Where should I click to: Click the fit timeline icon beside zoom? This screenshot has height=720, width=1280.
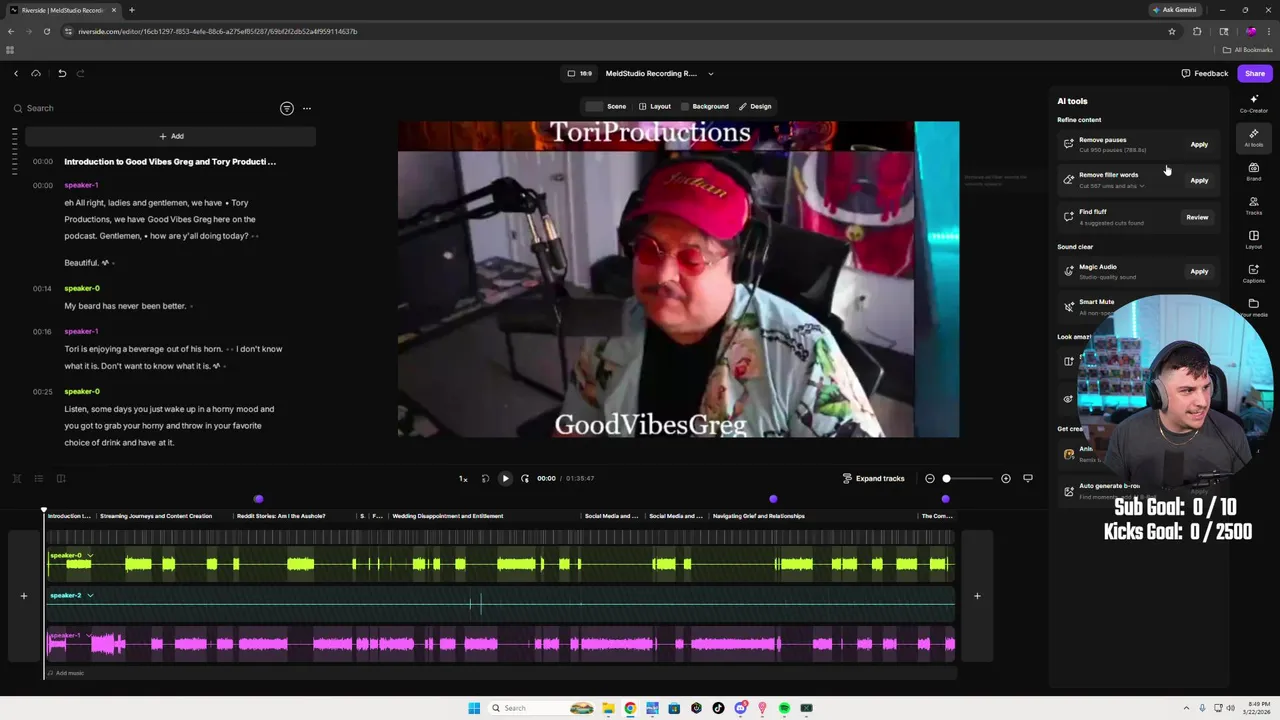[x=1027, y=478]
